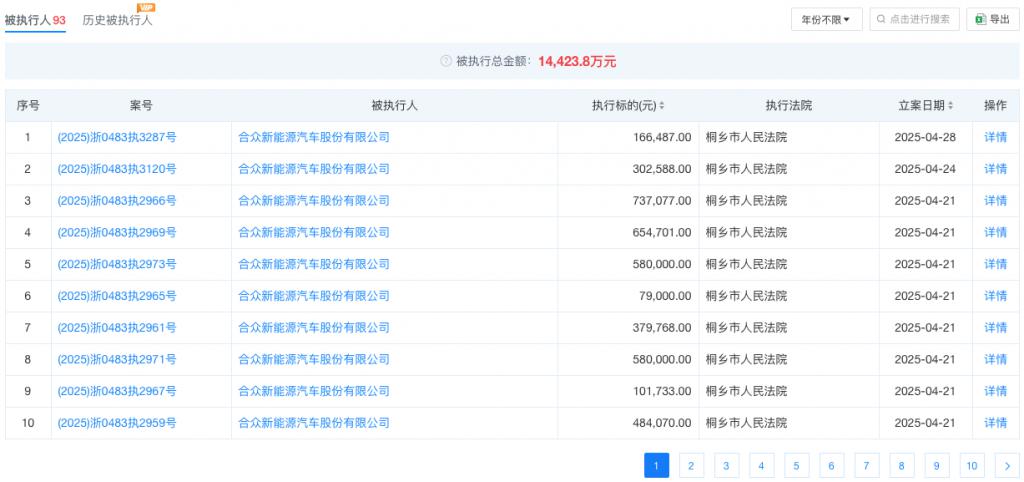Click 合众新能源汽车股份有限公司 in row 1

coord(313,137)
